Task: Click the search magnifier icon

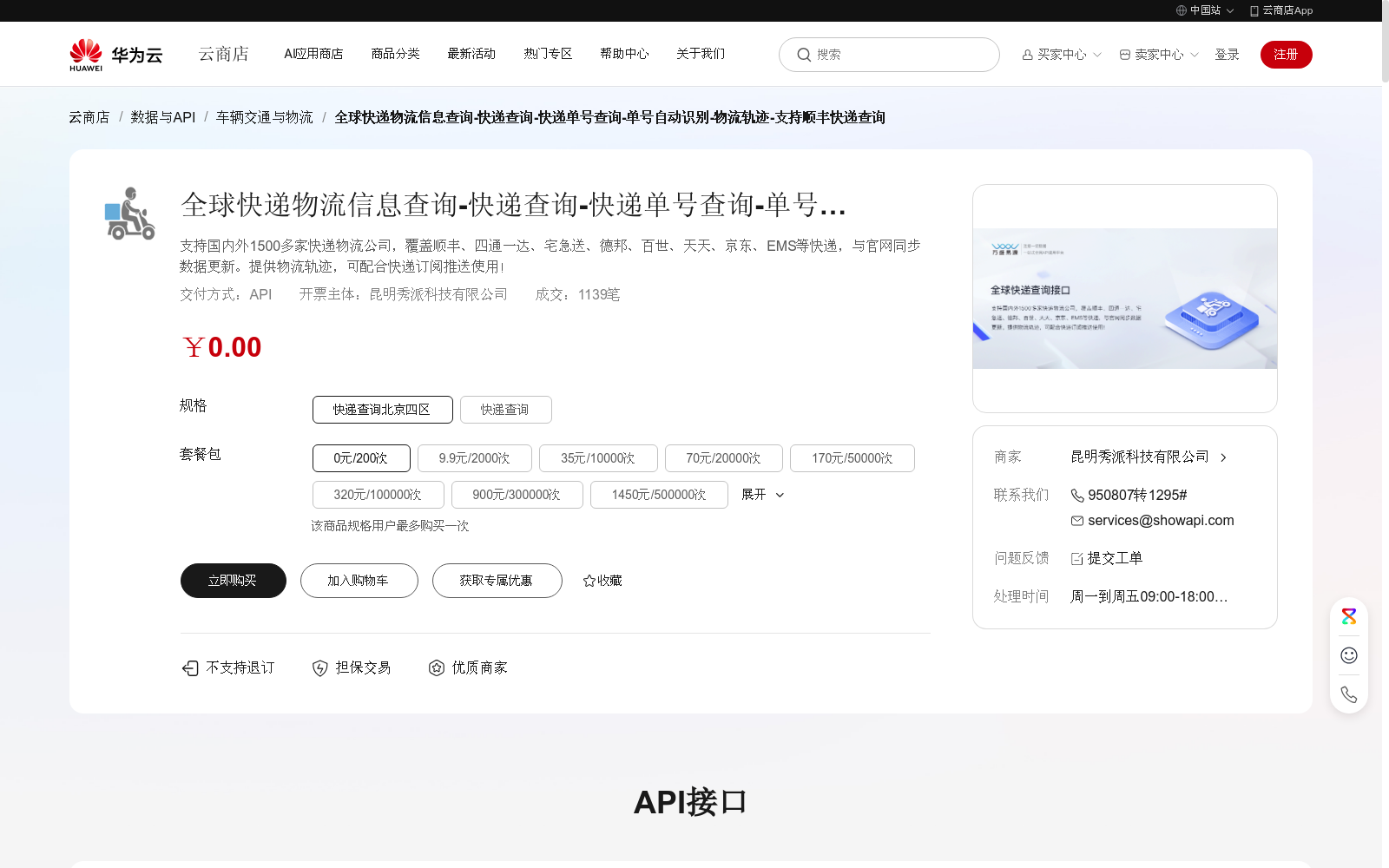Action: click(804, 55)
